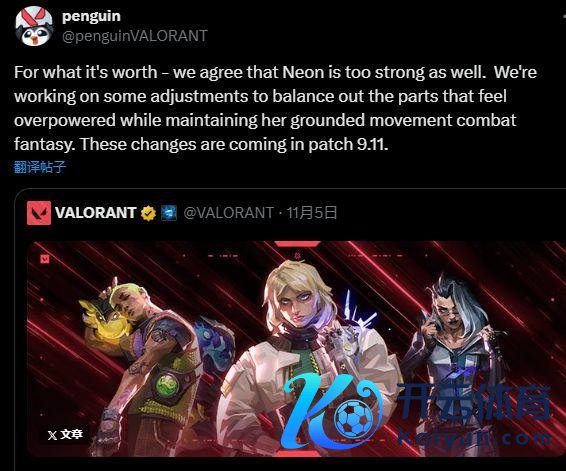
Task: Click the 翻译帖子 translate post link
Action: click(40, 167)
